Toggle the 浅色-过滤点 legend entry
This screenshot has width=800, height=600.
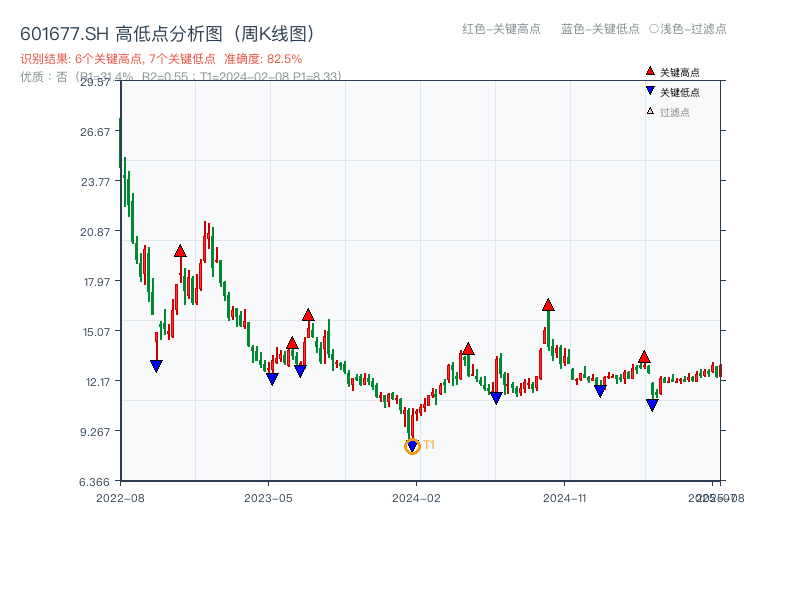(689, 30)
